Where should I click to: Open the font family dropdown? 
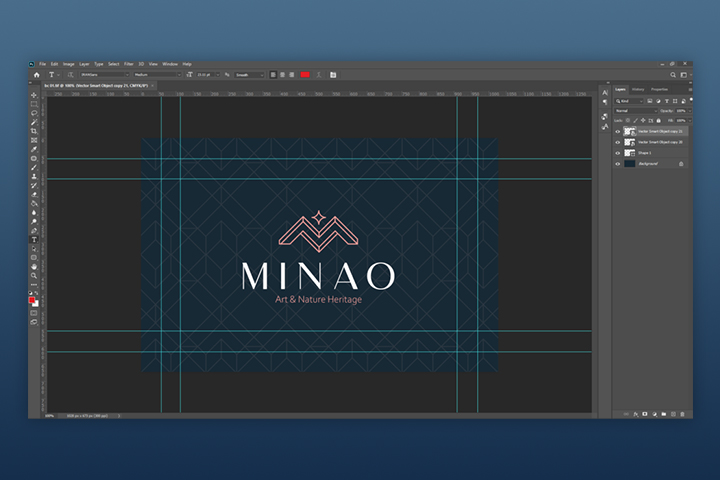(105, 74)
